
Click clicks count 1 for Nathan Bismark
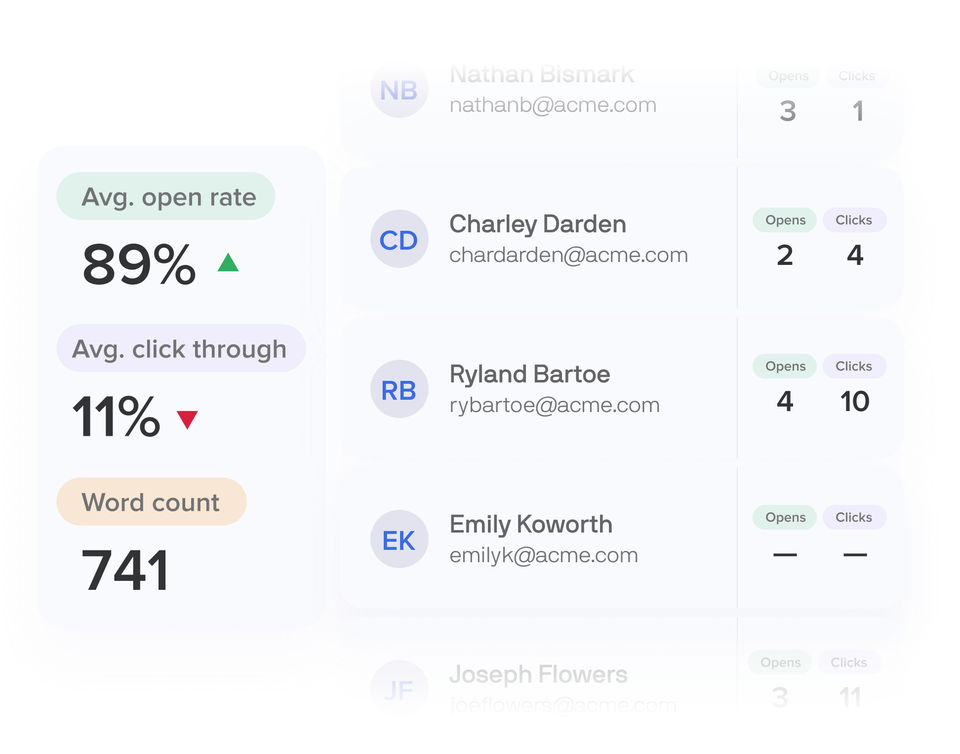(x=858, y=111)
